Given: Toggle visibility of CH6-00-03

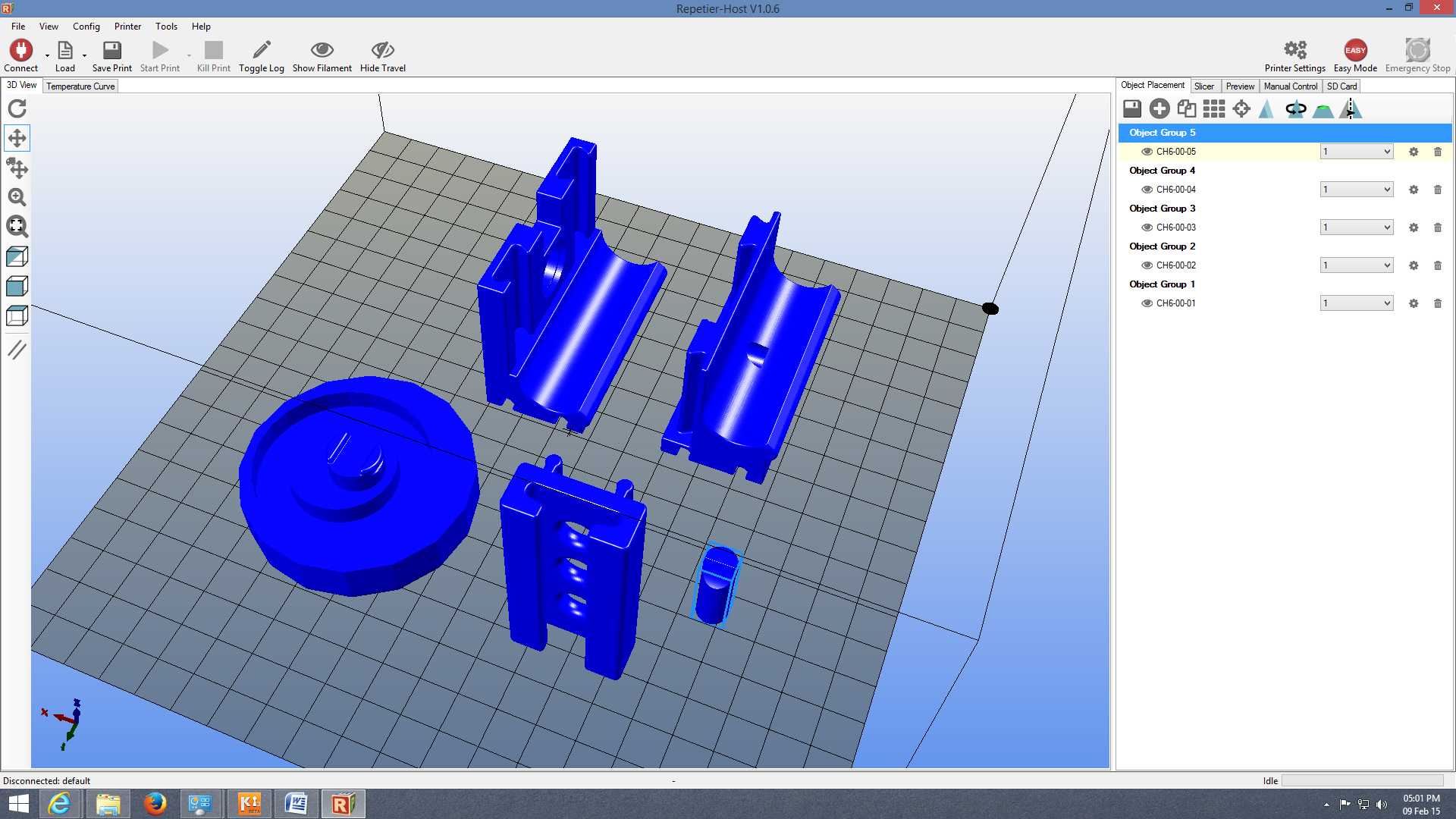Looking at the screenshot, I should 1147,227.
